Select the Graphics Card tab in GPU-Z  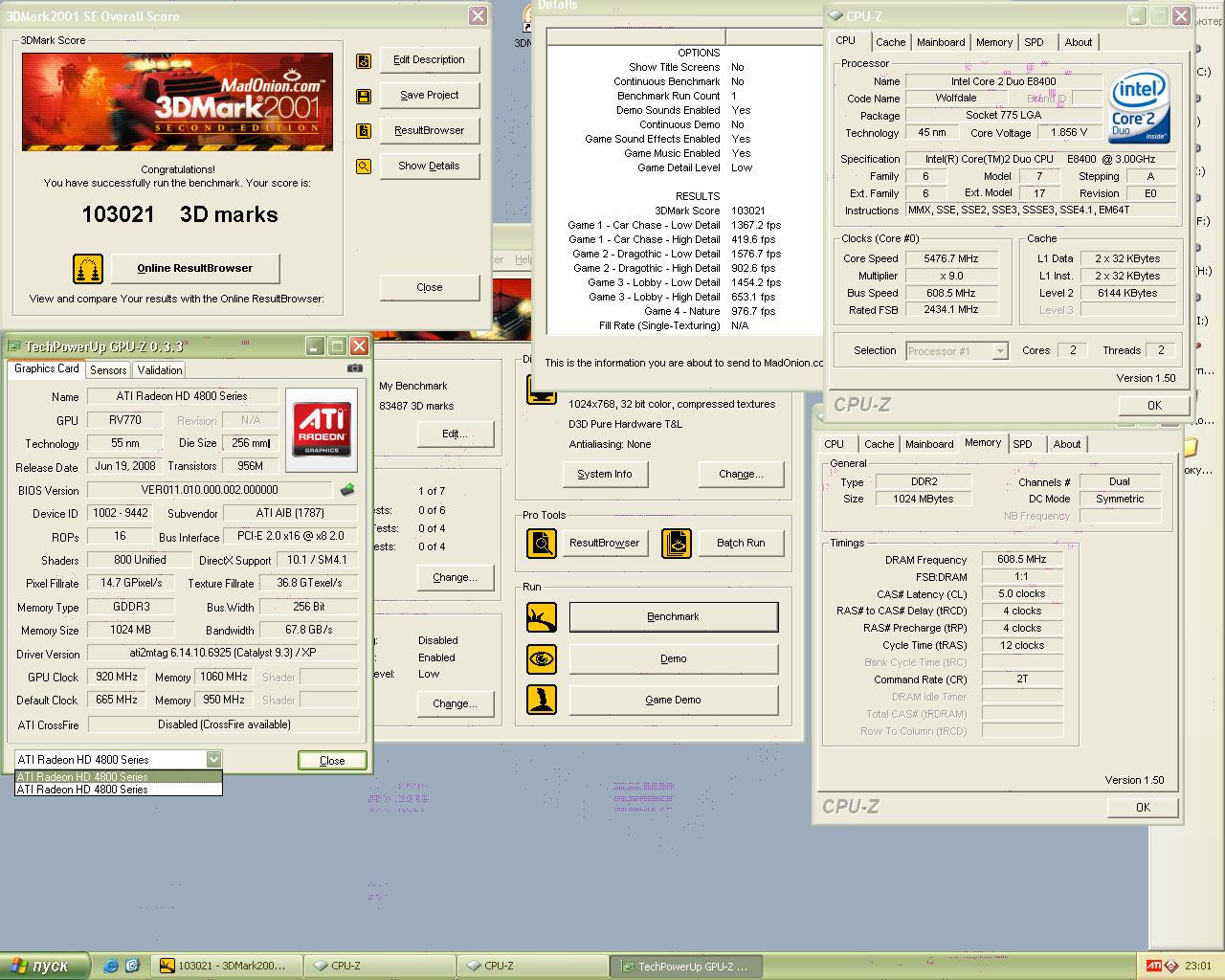click(x=47, y=368)
